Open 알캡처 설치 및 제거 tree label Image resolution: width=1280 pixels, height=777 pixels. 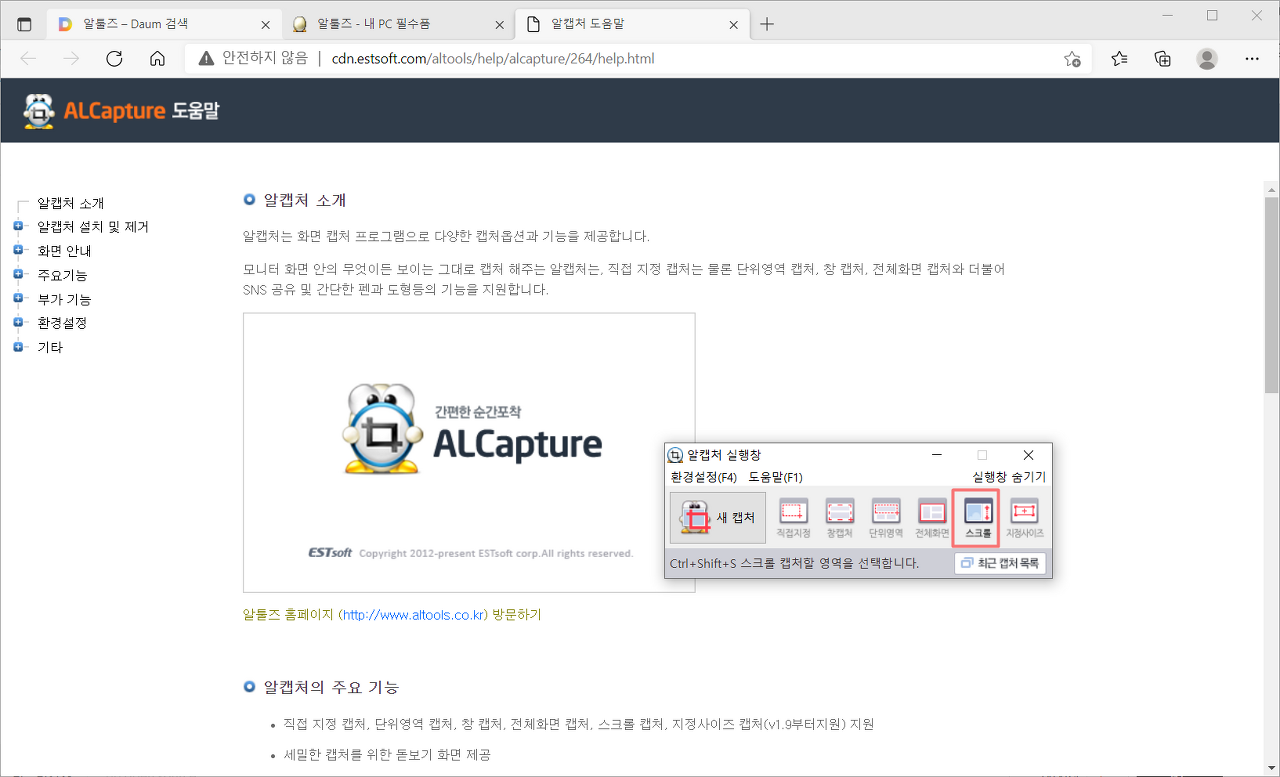coord(93,227)
